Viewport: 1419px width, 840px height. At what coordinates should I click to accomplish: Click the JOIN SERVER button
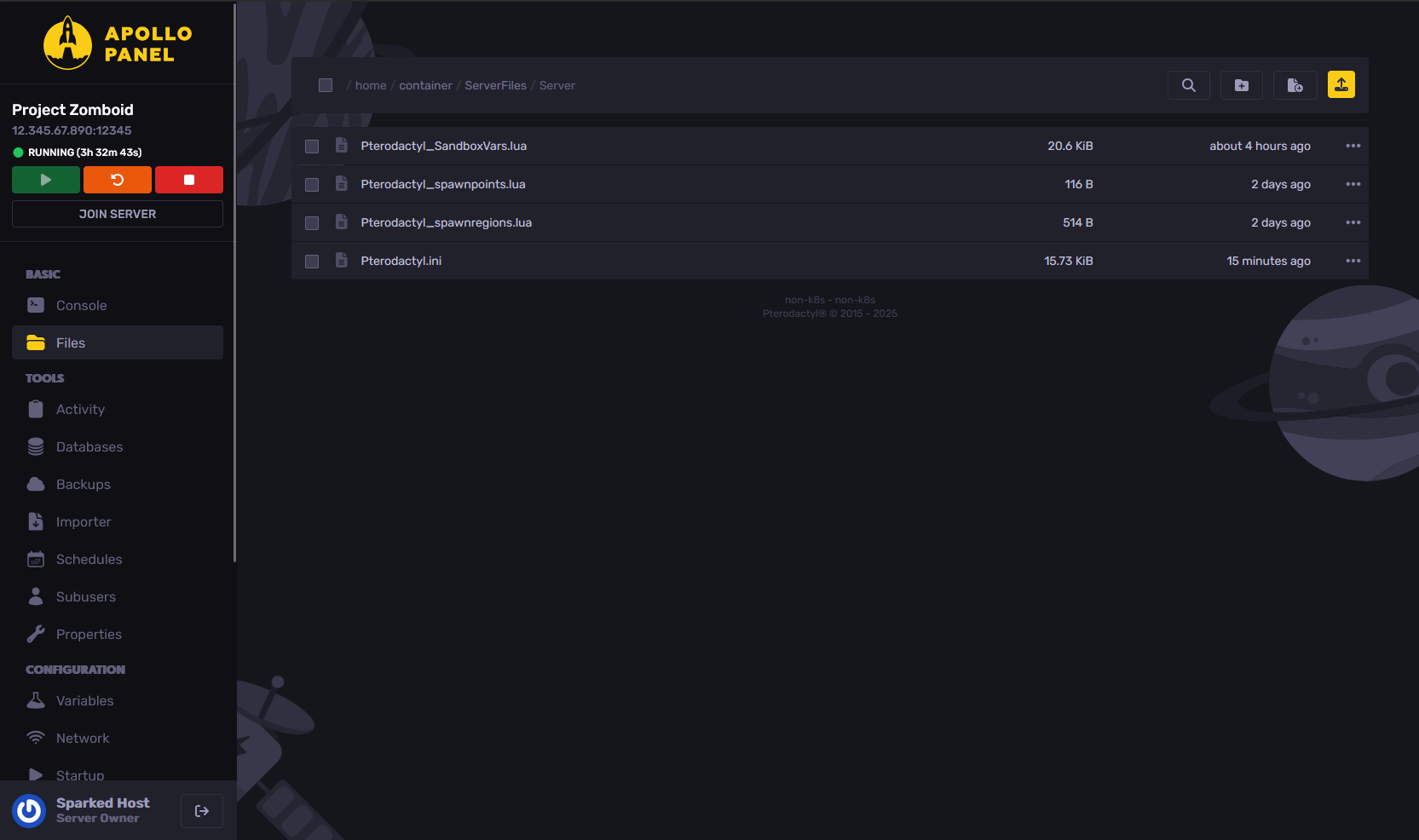118,214
